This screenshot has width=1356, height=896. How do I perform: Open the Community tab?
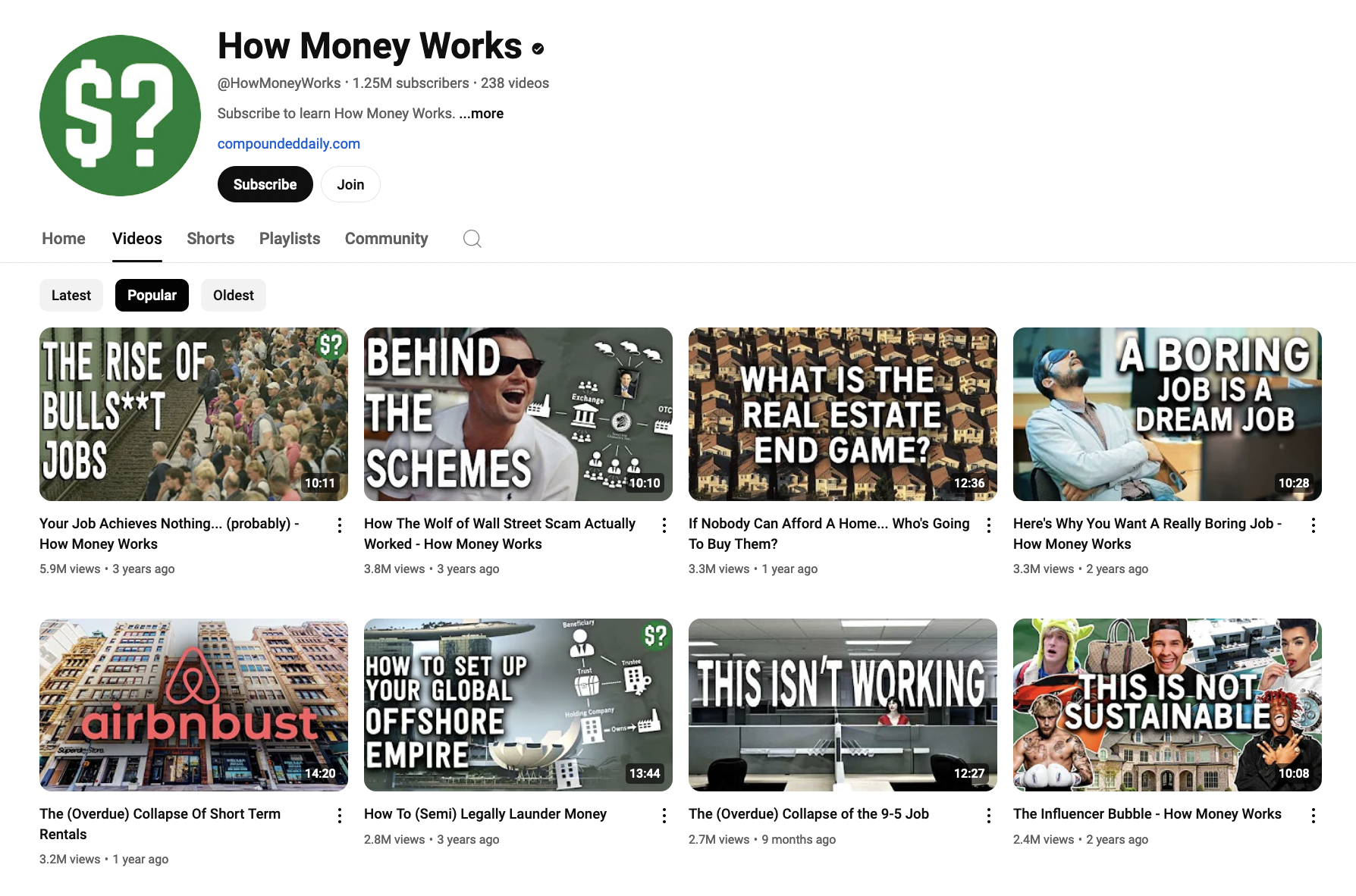pos(387,239)
